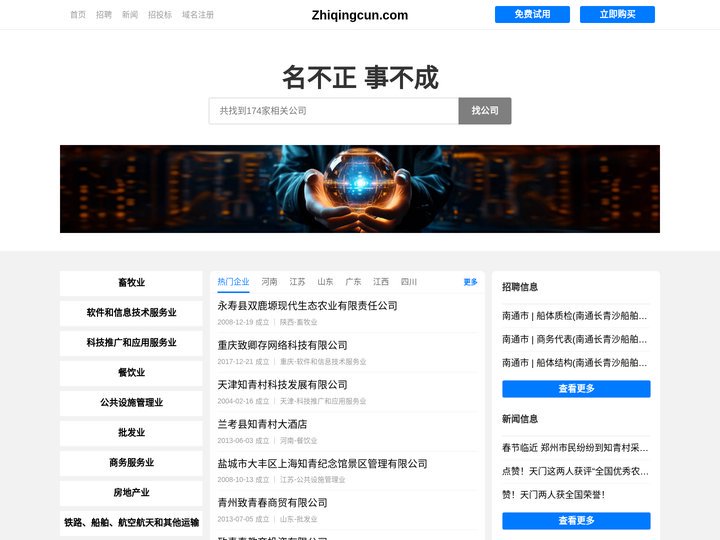Image resolution: width=720 pixels, height=540 pixels.
Task: Open news 春节临近 郑州市民纷纷到知青村采
Action: (x=575, y=448)
